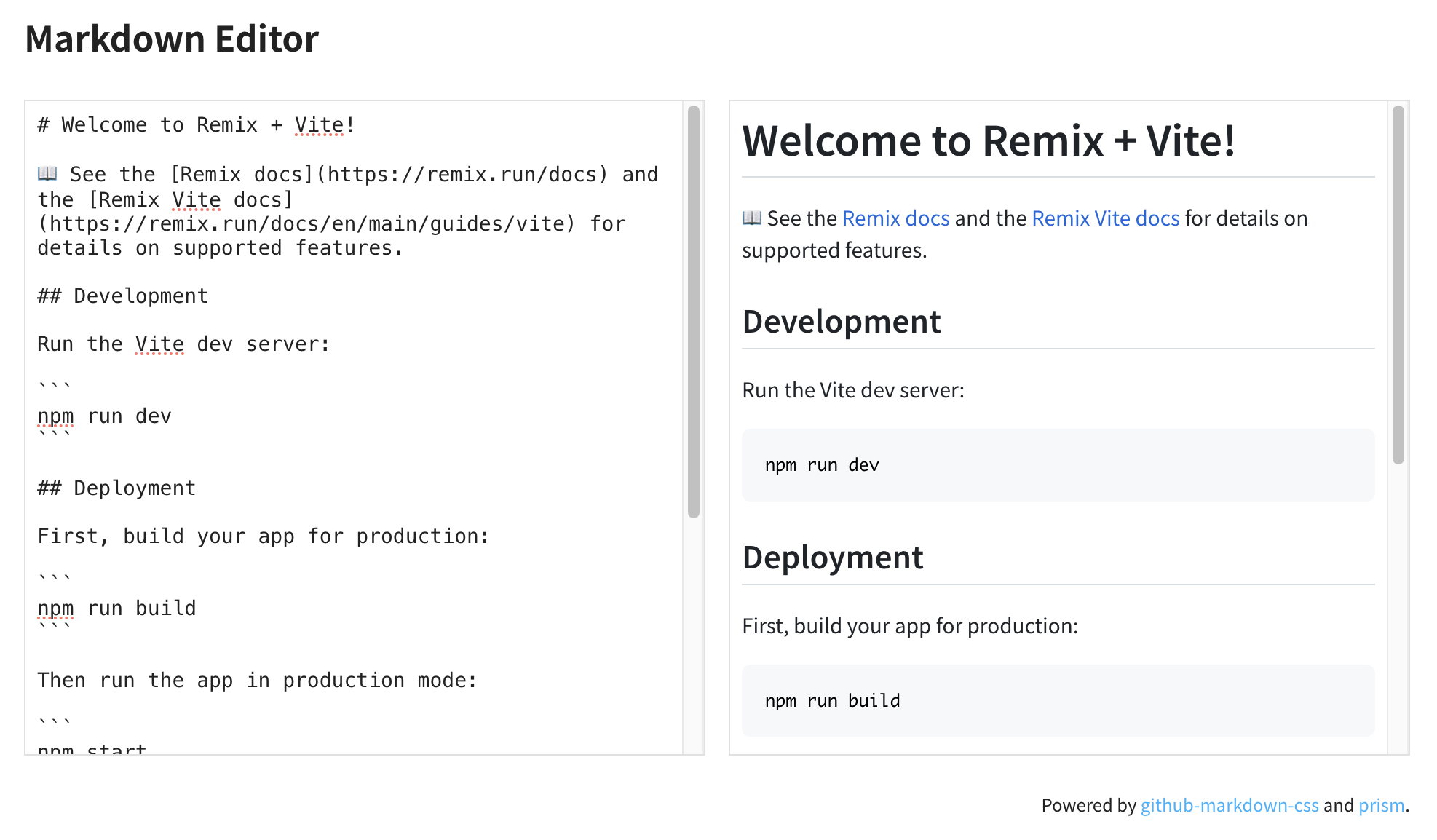The width and height of the screenshot is (1437, 840).
Task: Click the Development heading in preview
Action: click(841, 322)
